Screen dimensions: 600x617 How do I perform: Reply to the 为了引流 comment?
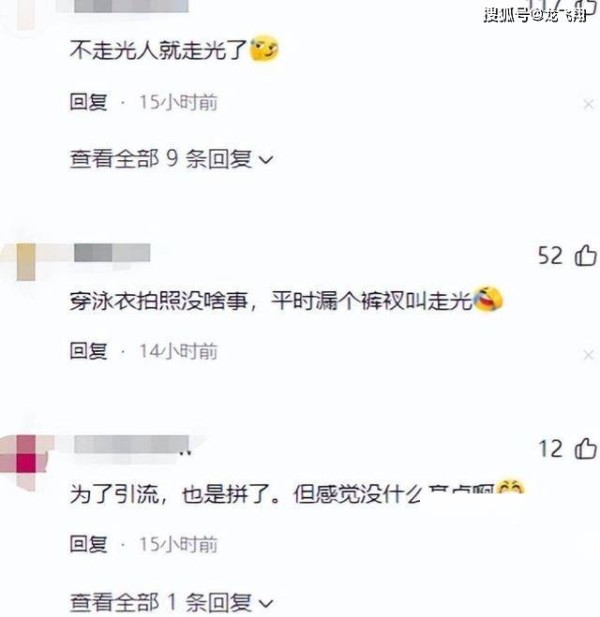pyautogui.click(x=89, y=544)
